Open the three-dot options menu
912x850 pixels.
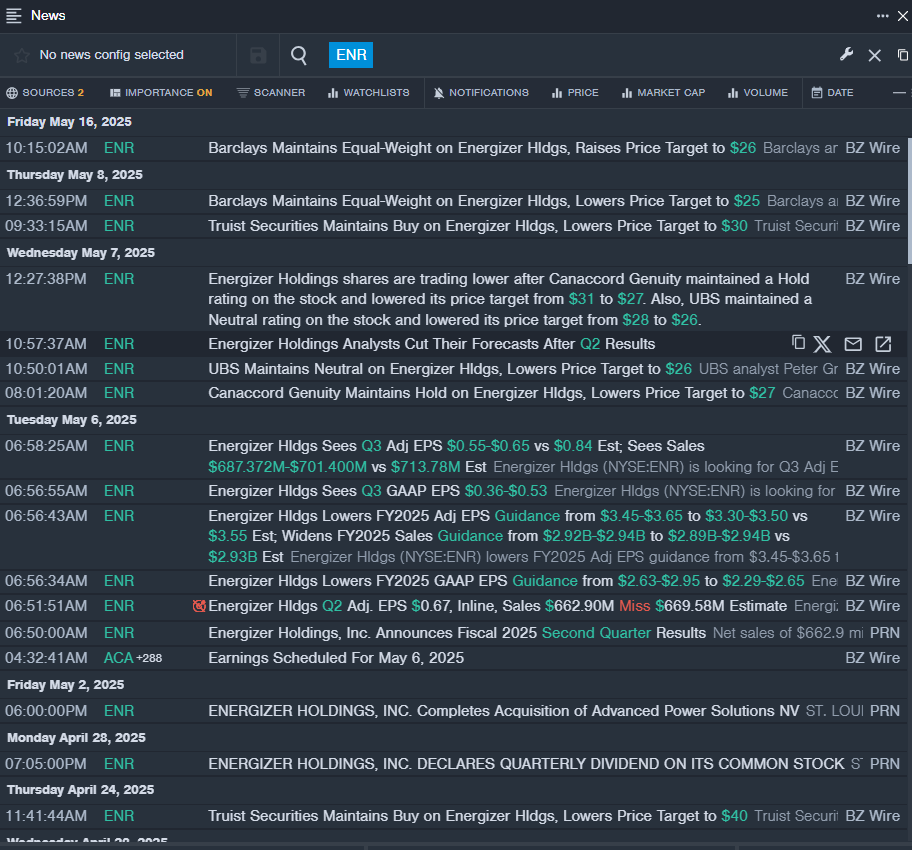882,16
